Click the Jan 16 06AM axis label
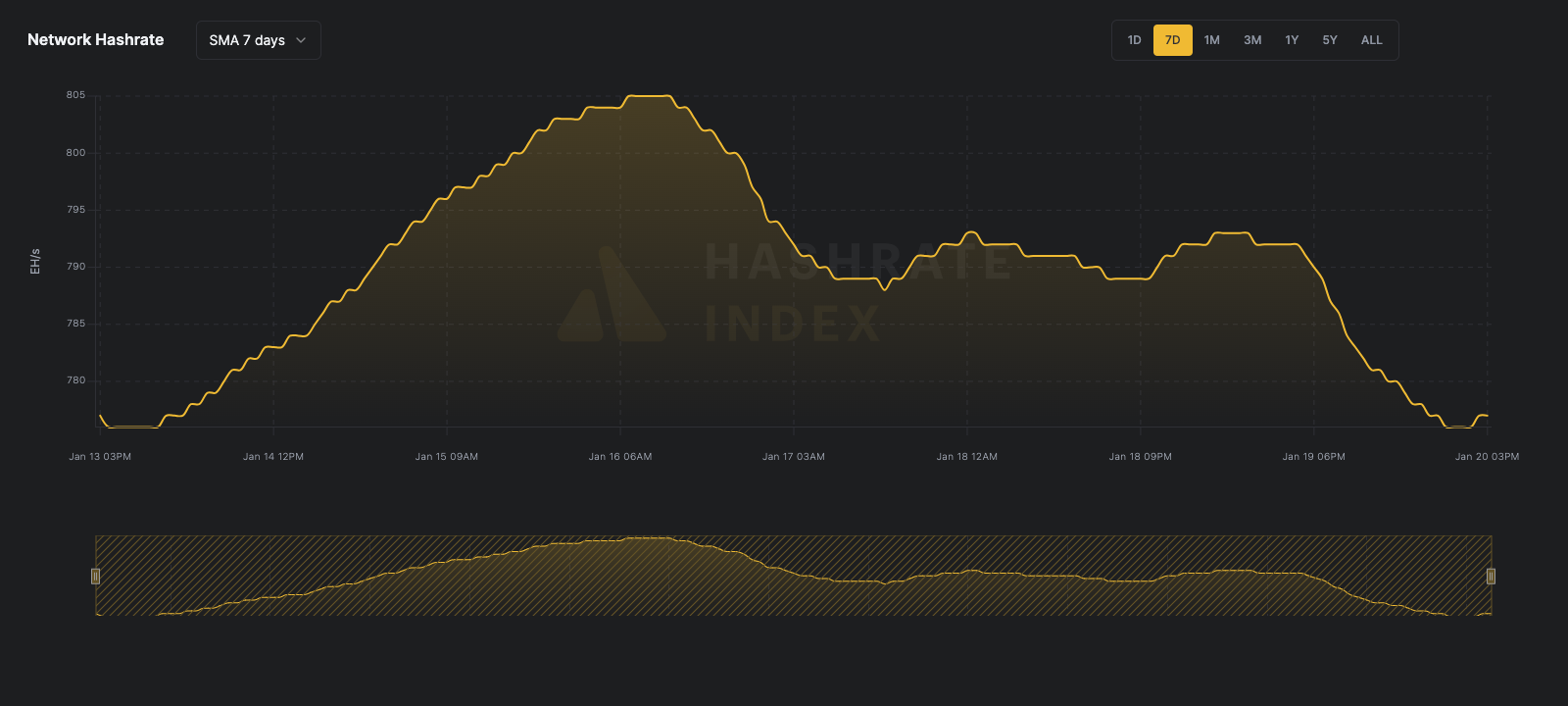This screenshot has height=706, width=1568. (x=620, y=457)
